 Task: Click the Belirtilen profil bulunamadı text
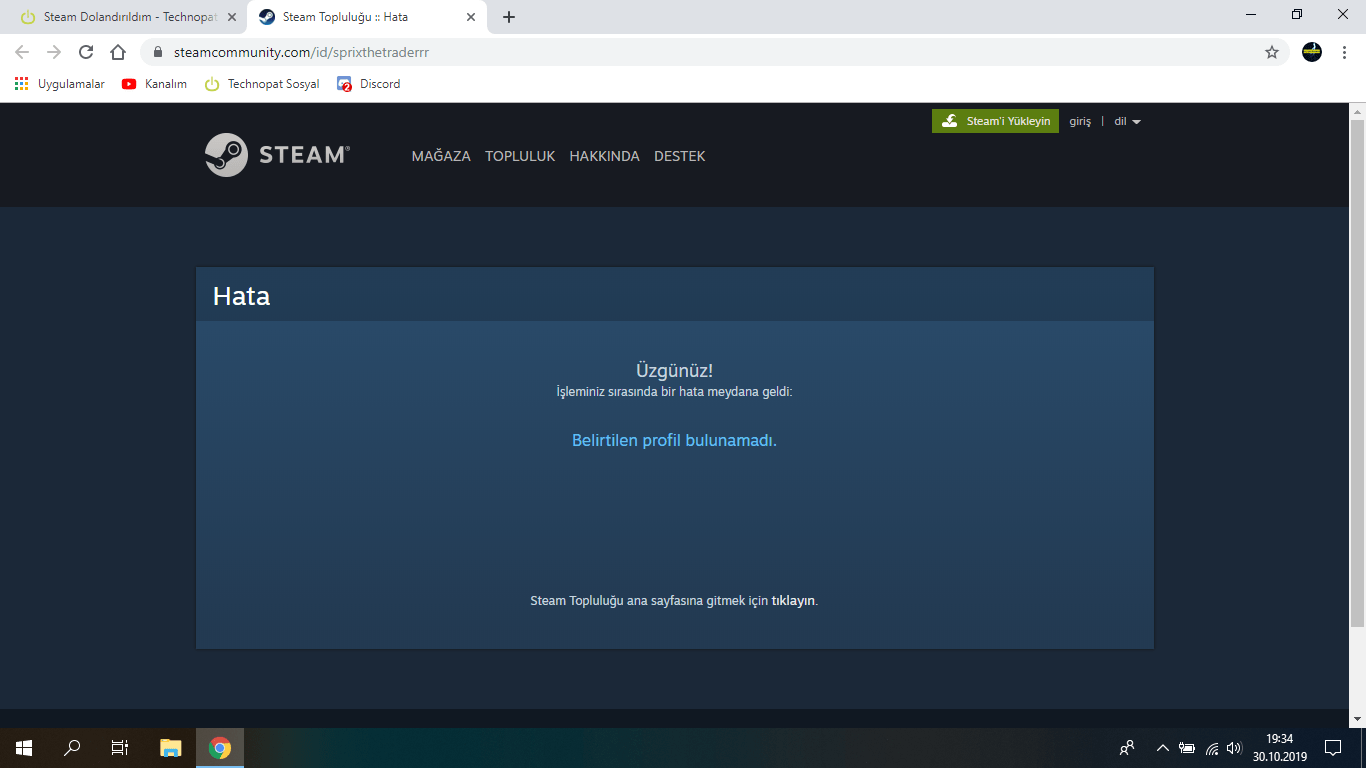pyautogui.click(x=674, y=440)
